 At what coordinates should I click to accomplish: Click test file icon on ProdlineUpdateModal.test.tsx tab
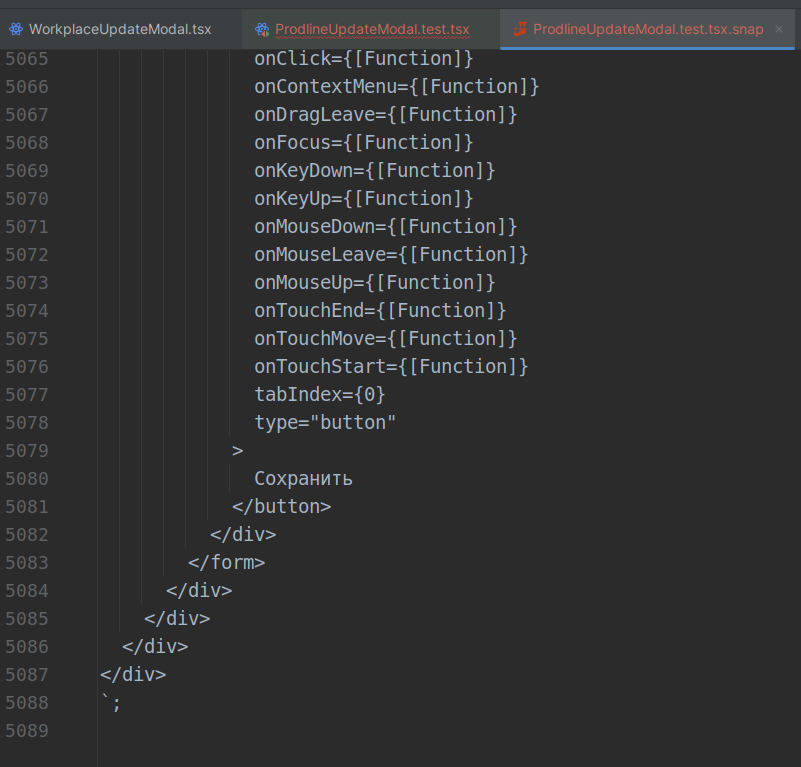262,29
